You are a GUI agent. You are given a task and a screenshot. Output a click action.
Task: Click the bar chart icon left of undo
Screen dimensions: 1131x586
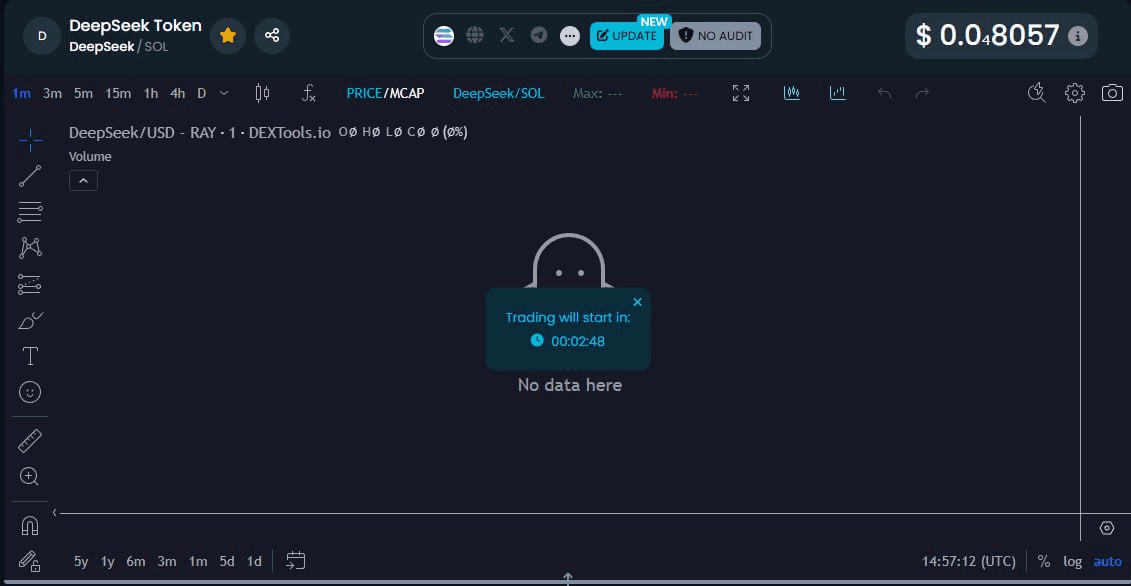(x=837, y=93)
